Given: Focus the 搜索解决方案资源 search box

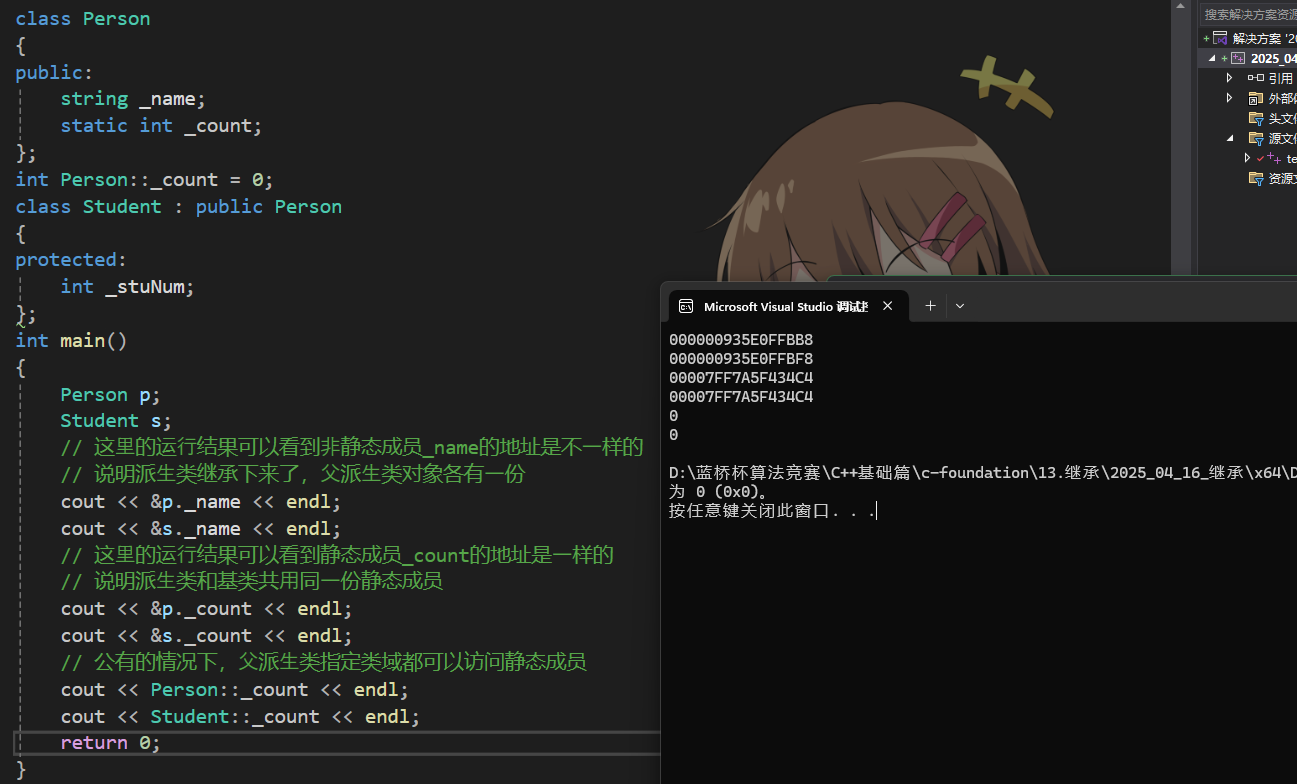Looking at the screenshot, I should click(1249, 14).
